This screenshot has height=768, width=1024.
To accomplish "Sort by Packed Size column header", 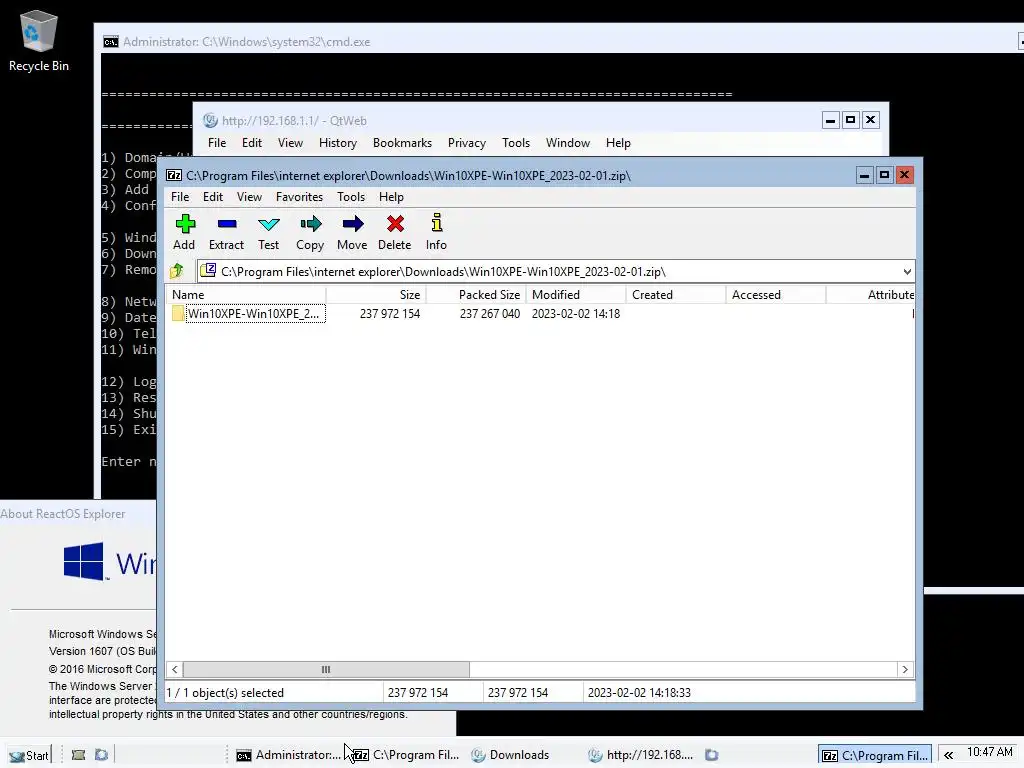I will pyautogui.click(x=476, y=295).
